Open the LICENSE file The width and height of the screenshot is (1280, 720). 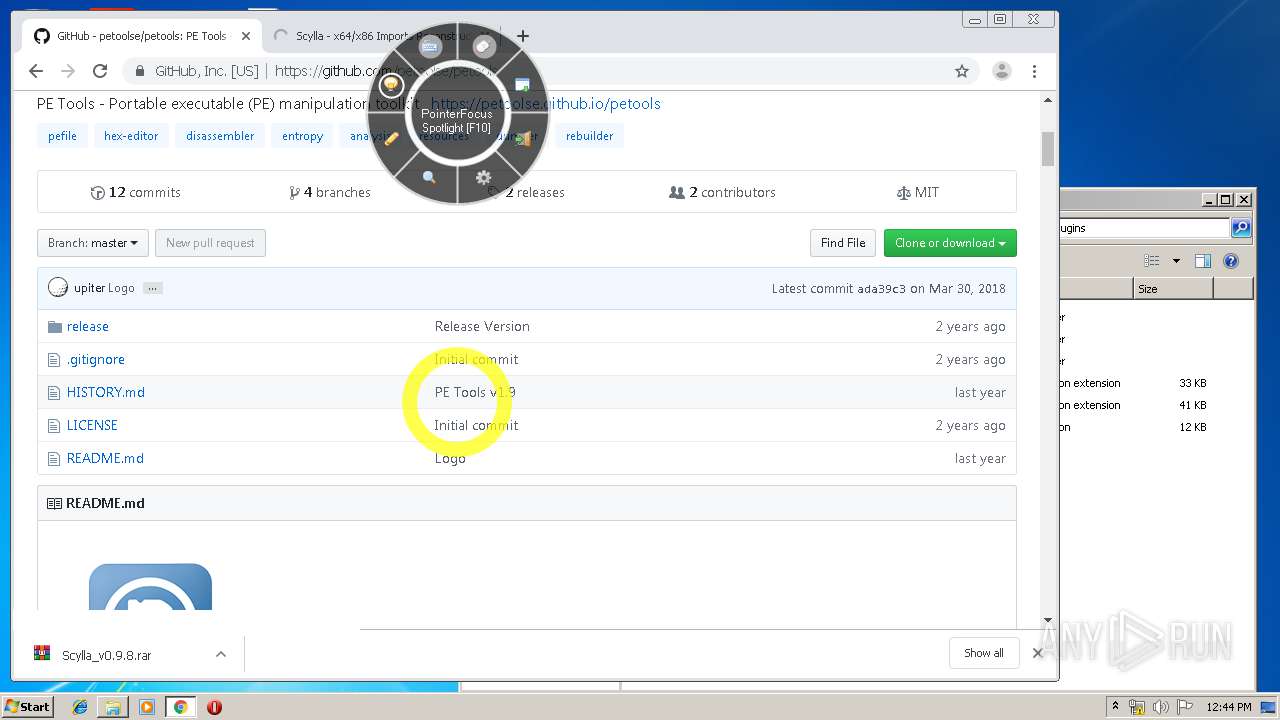pos(92,425)
